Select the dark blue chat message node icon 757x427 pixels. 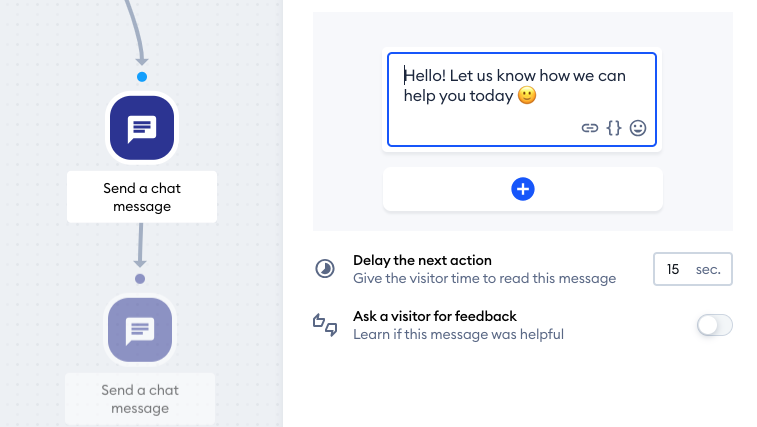pos(142,128)
